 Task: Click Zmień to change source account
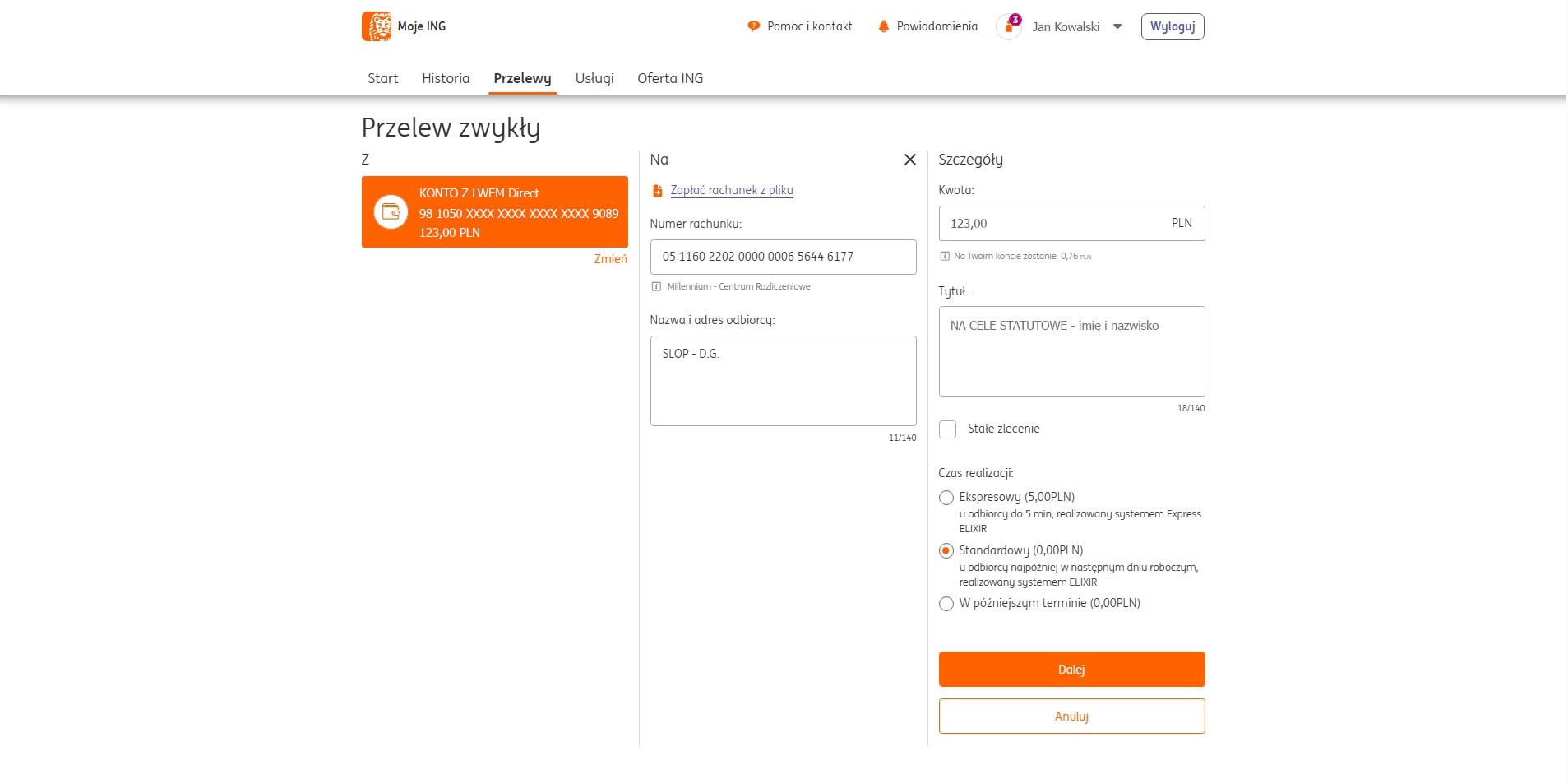click(x=610, y=259)
